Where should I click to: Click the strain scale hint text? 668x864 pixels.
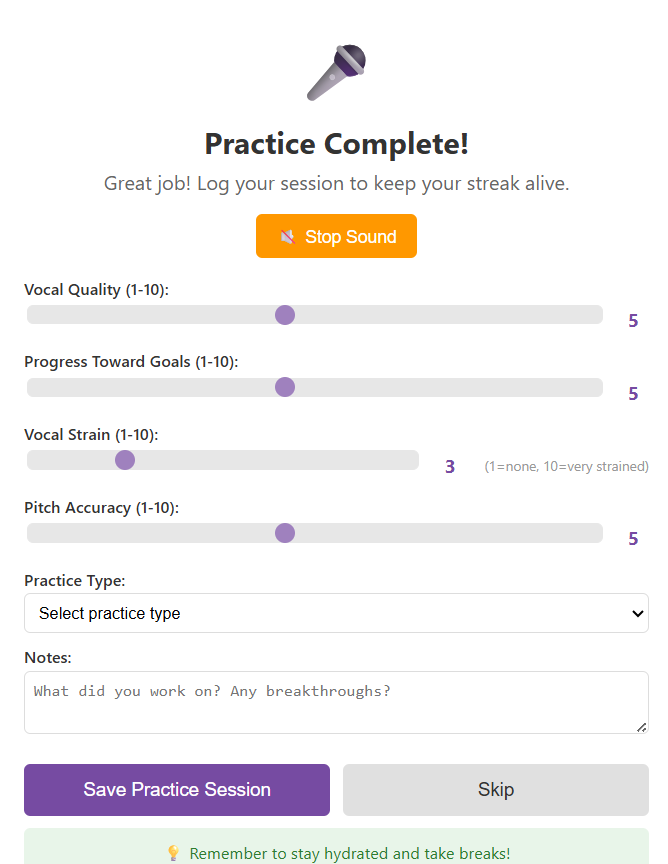point(566,466)
